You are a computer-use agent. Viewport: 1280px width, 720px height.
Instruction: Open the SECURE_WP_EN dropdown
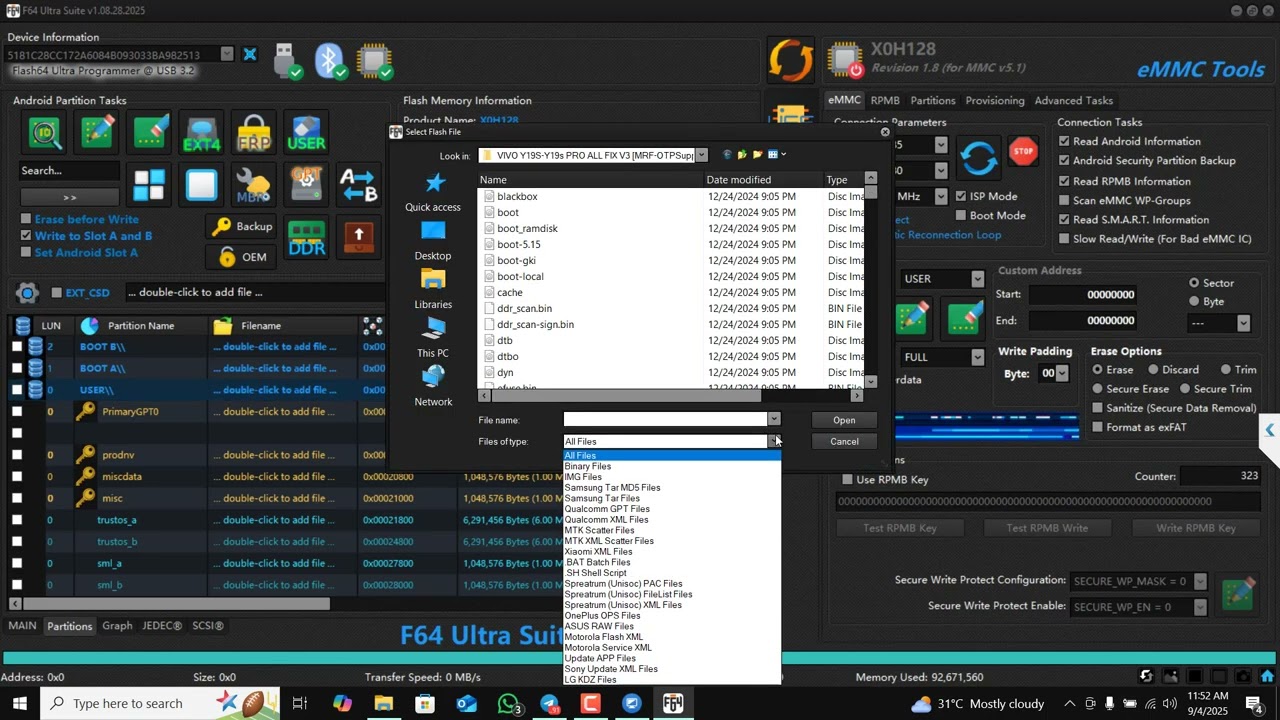point(1200,607)
